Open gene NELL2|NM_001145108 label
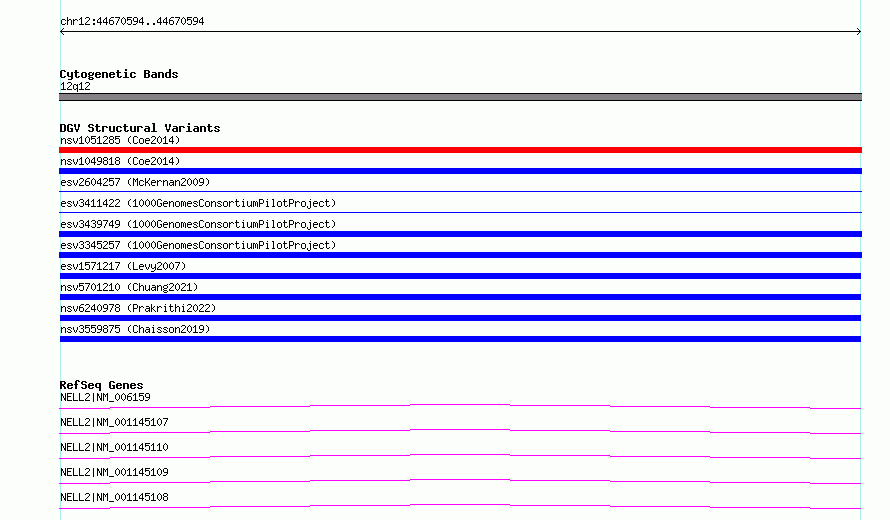This screenshot has height=520, width=890. (x=114, y=497)
